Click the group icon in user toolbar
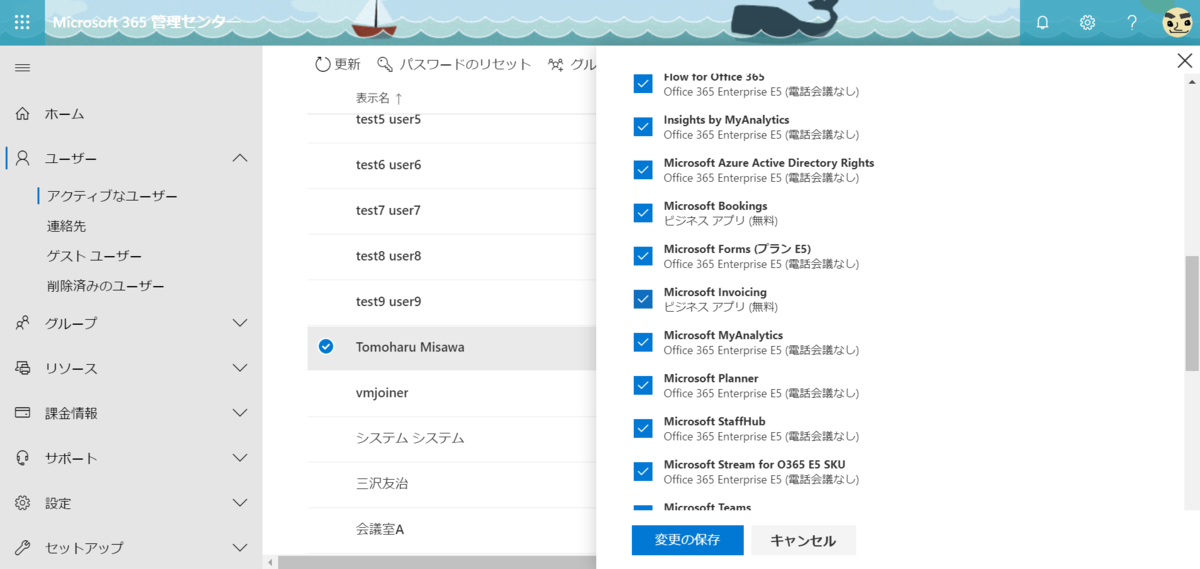 point(557,64)
